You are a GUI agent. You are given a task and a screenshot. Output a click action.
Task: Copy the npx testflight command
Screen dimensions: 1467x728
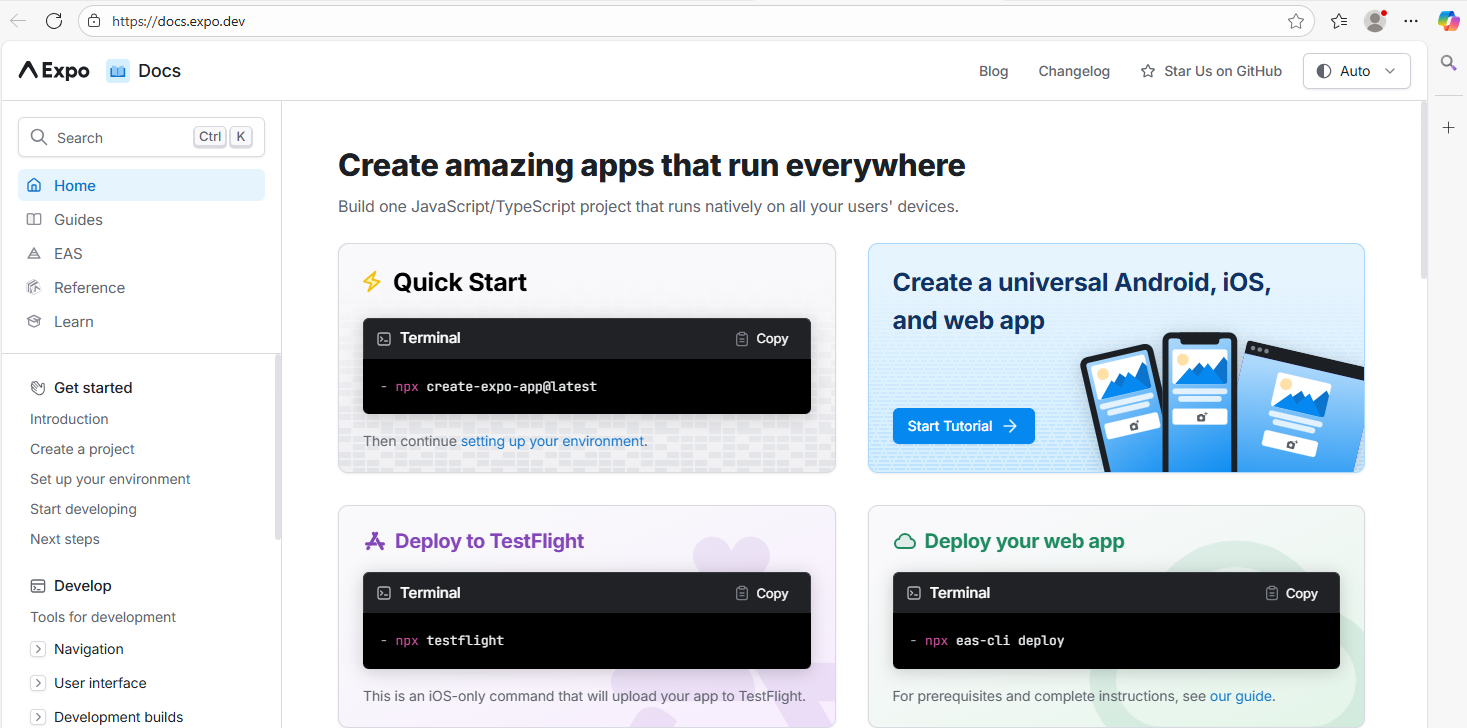pyautogui.click(x=761, y=593)
